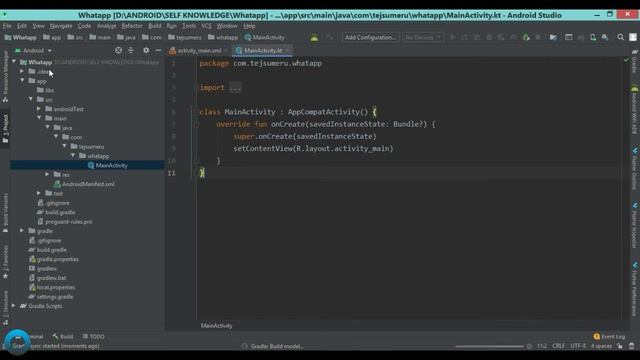Toggle read-only lock icon in status bar
The width and height of the screenshot is (640, 360).
coord(620,346)
